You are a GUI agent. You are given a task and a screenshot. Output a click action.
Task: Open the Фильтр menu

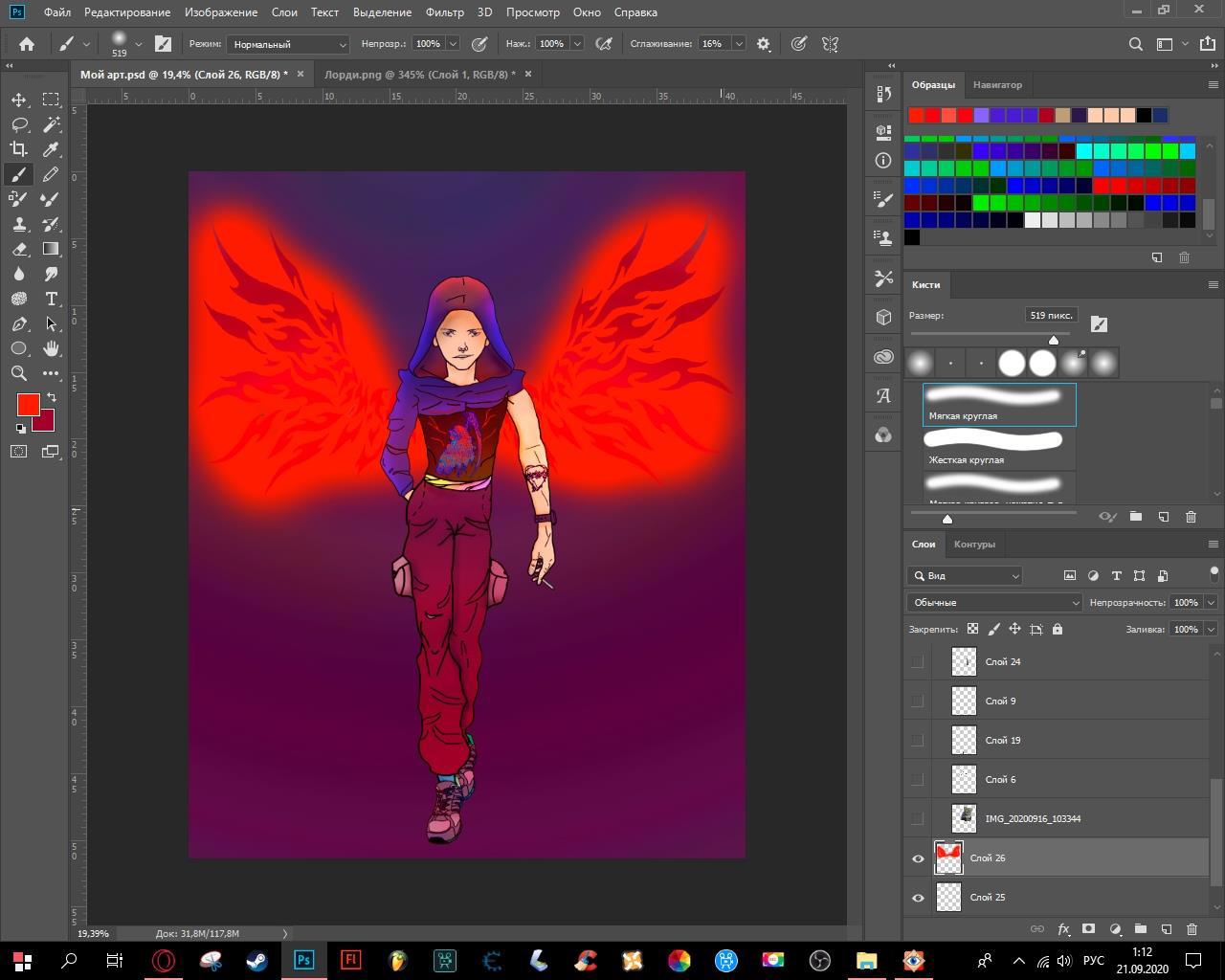444,12
